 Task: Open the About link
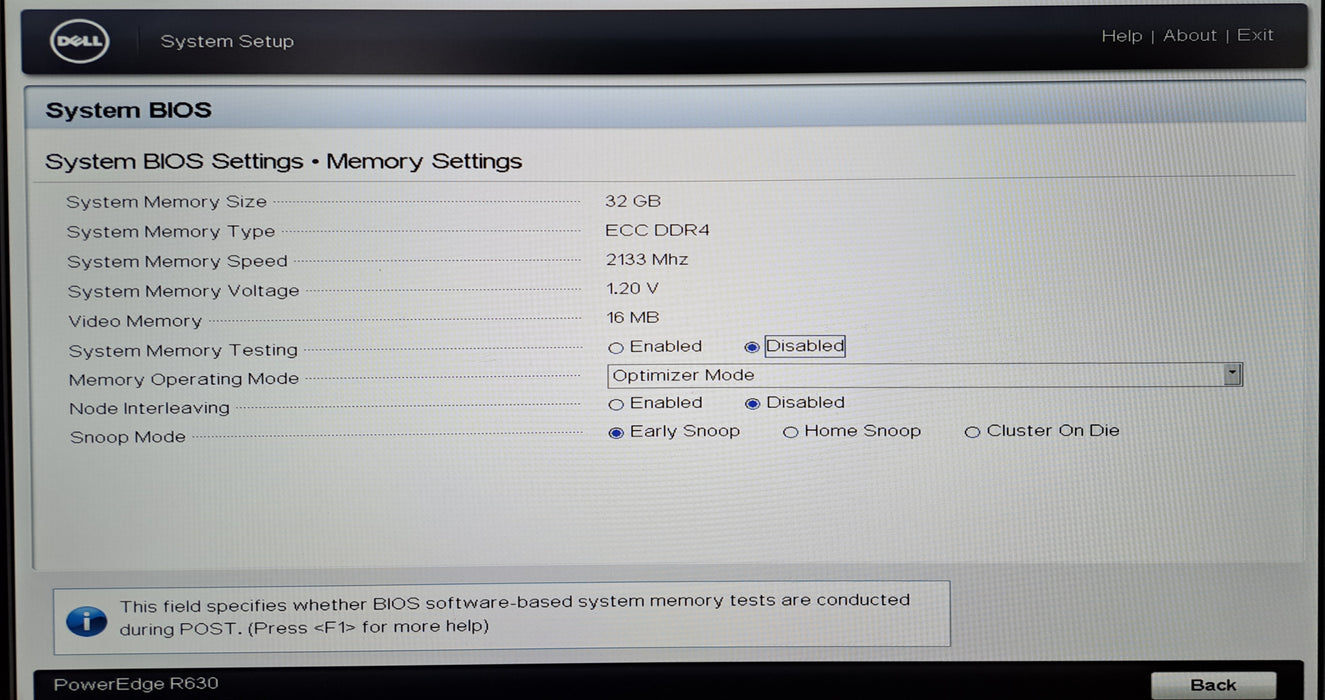[x=1190, y=36]
